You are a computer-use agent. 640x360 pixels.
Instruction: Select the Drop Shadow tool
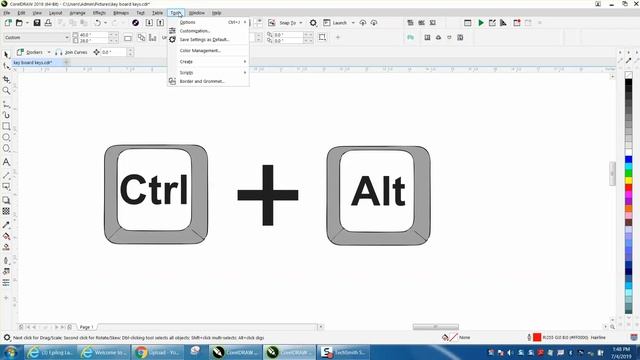(6, 200)
